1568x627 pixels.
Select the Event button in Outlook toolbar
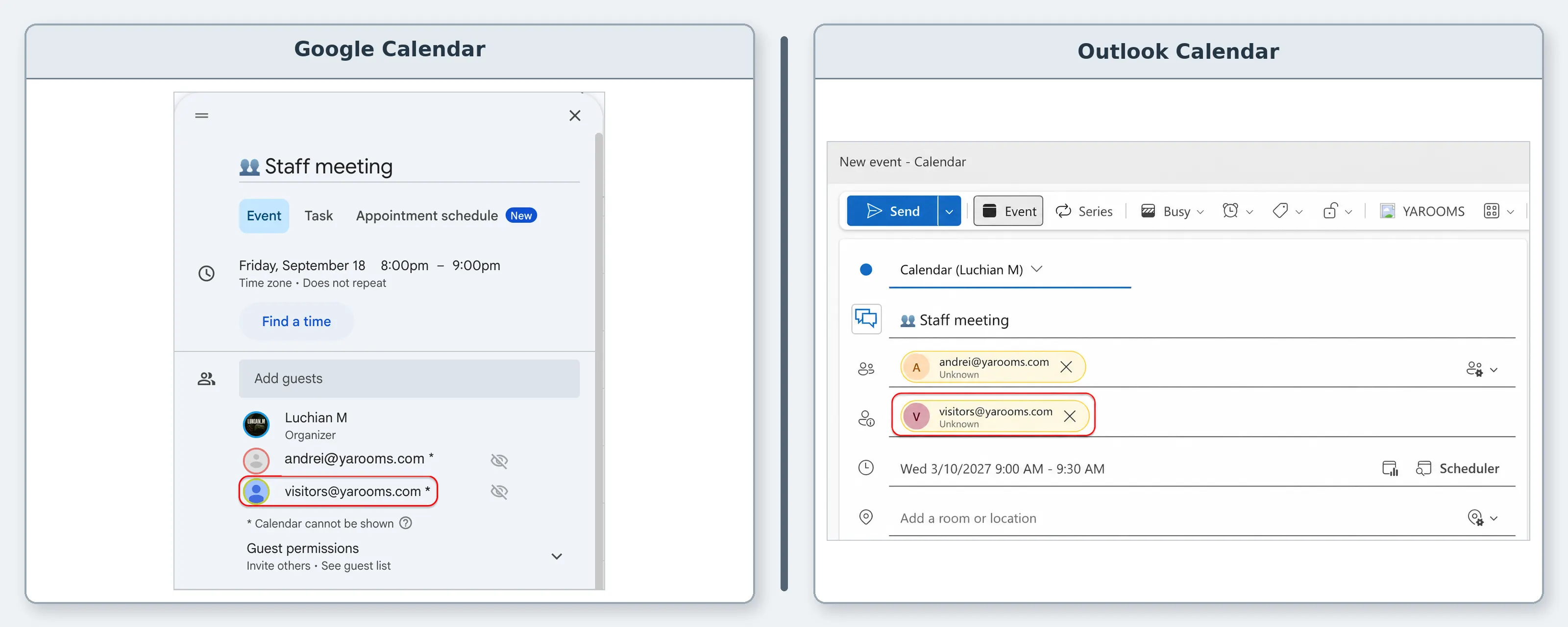(1008, 211)
